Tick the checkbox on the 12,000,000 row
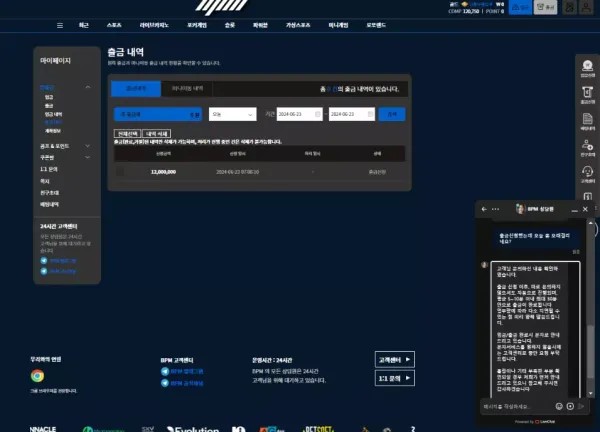The width and height of the screenshot is (600, 432). coord(121,171)
